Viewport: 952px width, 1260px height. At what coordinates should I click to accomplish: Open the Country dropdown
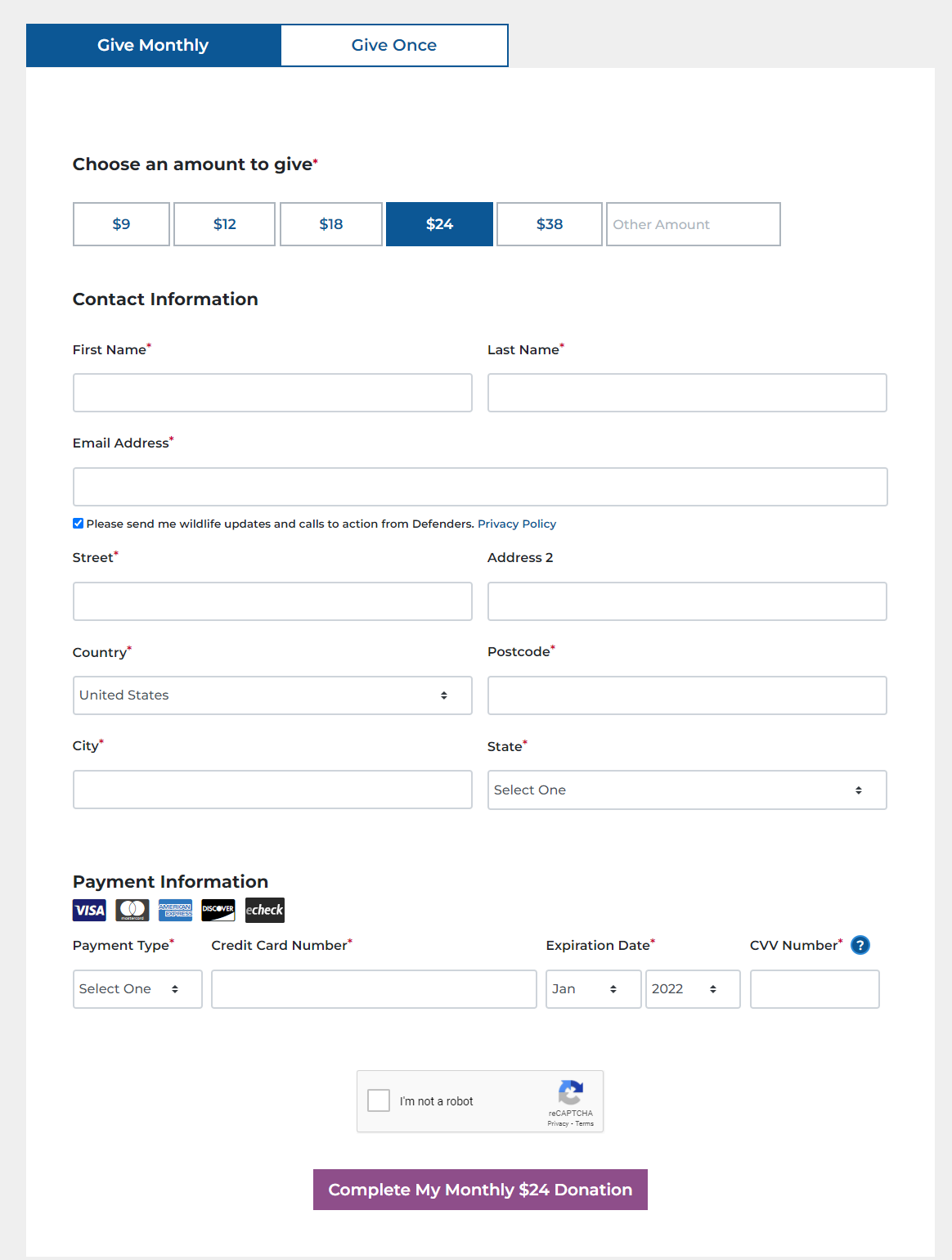click(x=272, y=695)
